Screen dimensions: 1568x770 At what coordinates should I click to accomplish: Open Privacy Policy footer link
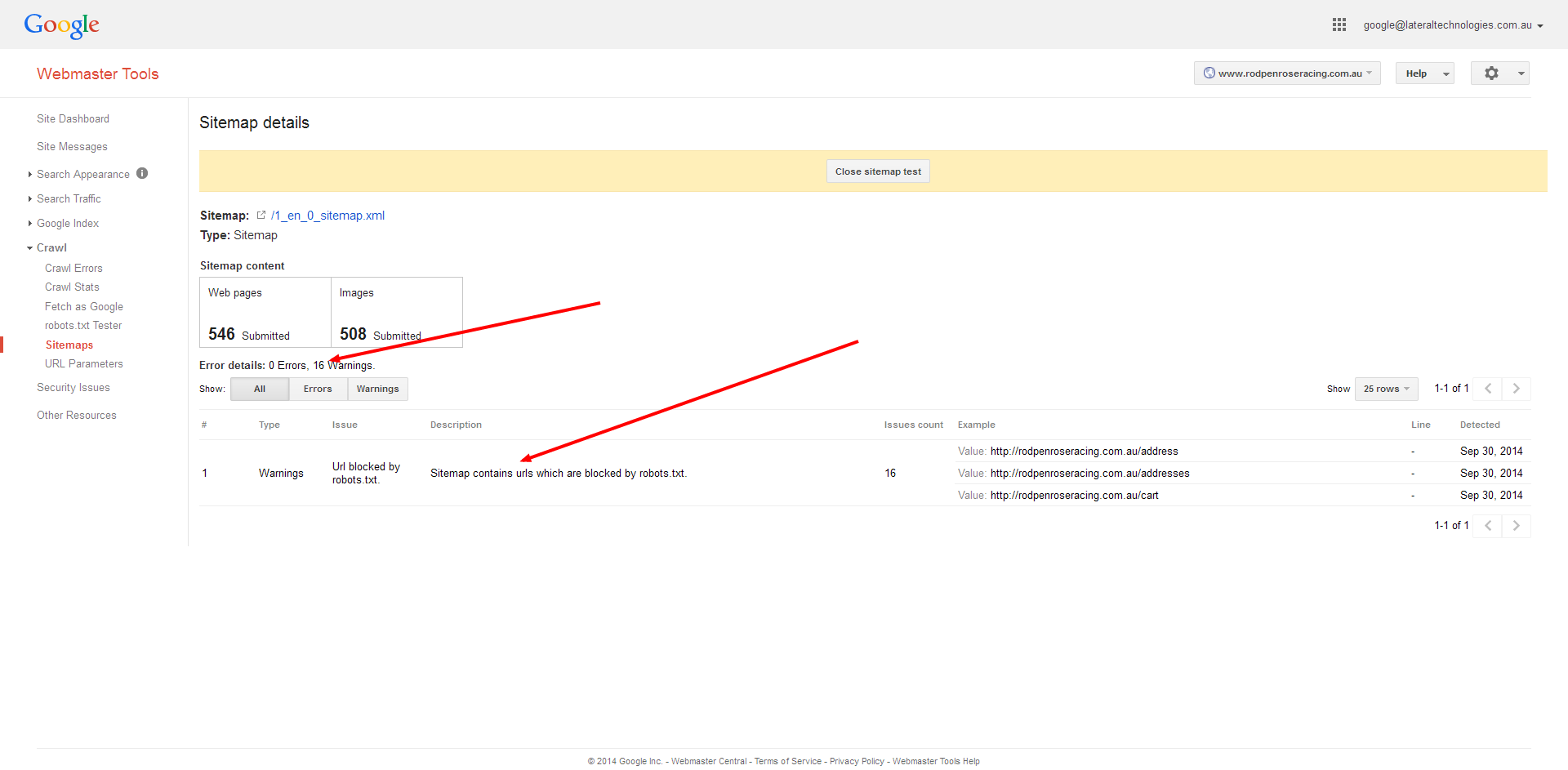pyautogui.click(x=857, y=761)
